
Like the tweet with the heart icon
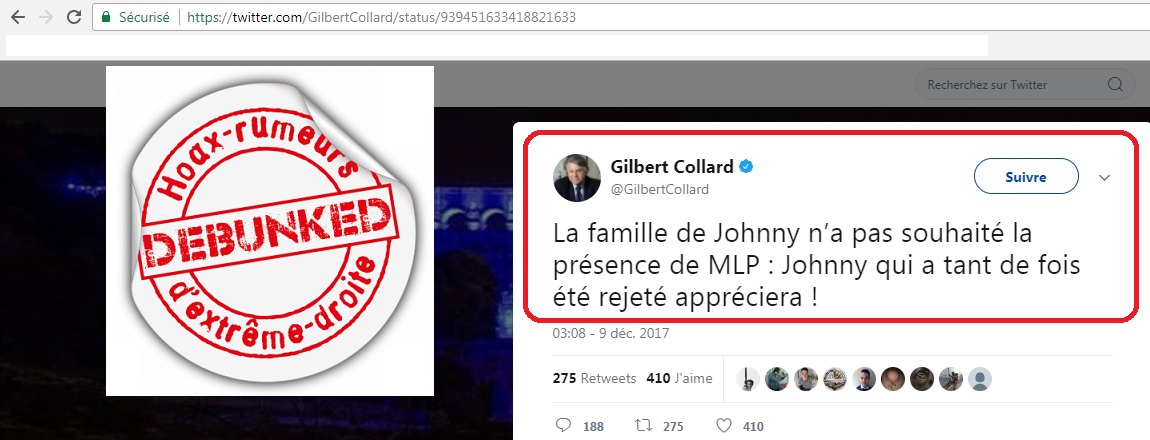point(723,425)
